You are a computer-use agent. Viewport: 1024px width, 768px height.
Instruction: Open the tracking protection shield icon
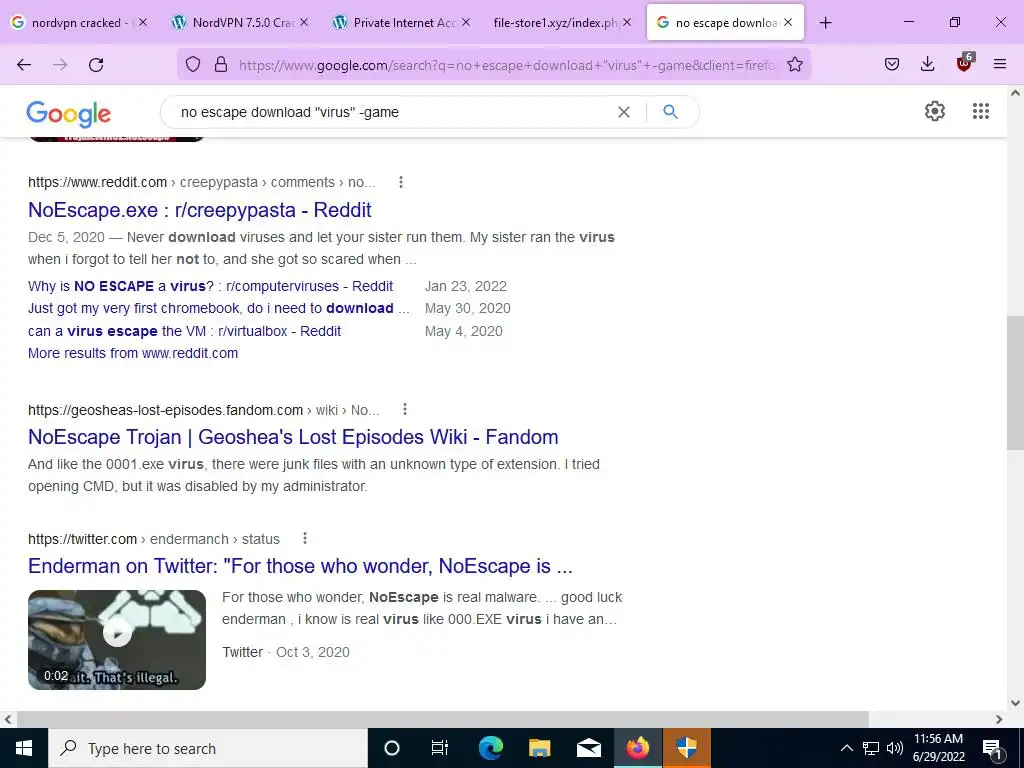click(x=193, y=64)
